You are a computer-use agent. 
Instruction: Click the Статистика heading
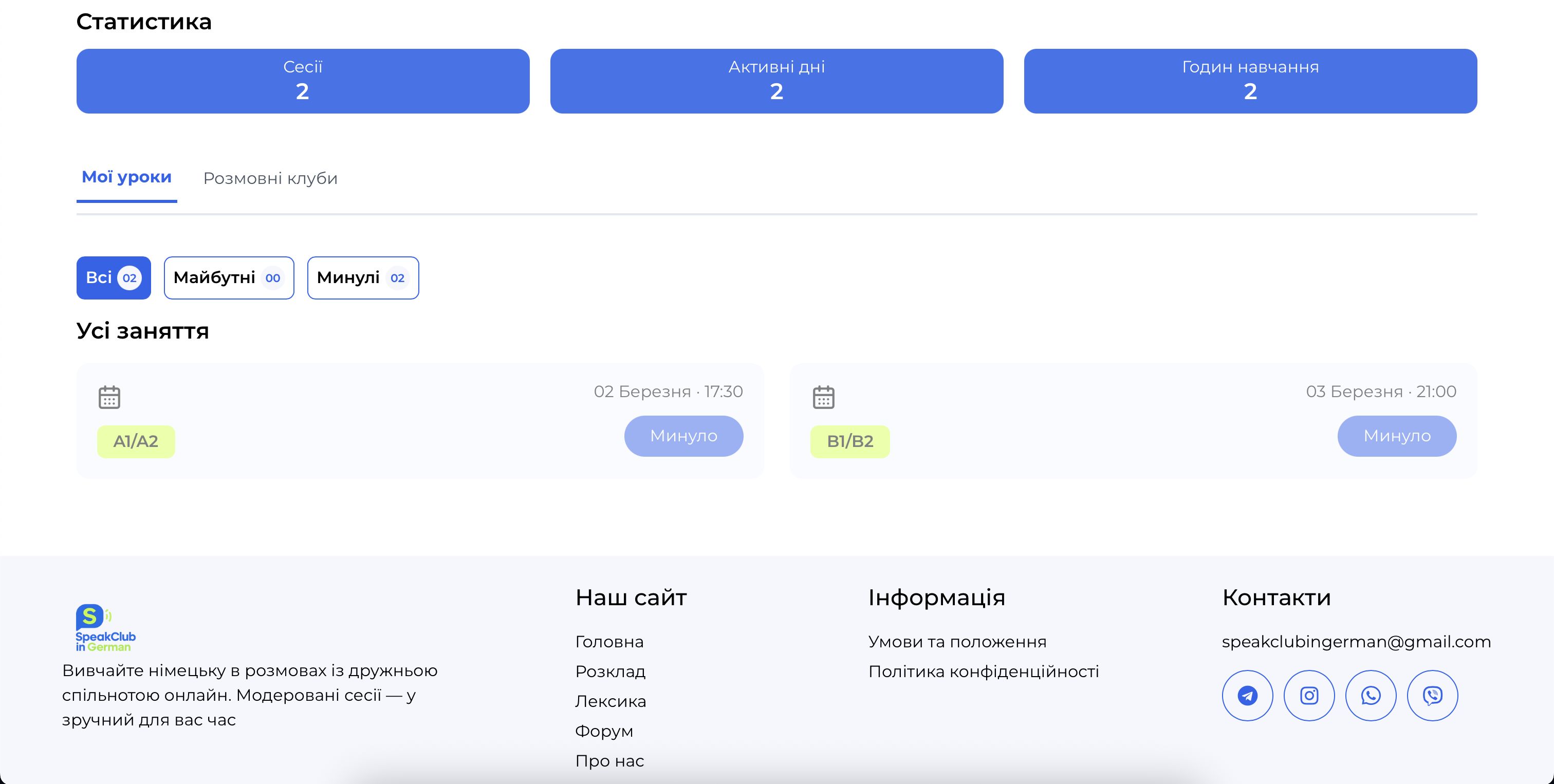tap(143, 22)
